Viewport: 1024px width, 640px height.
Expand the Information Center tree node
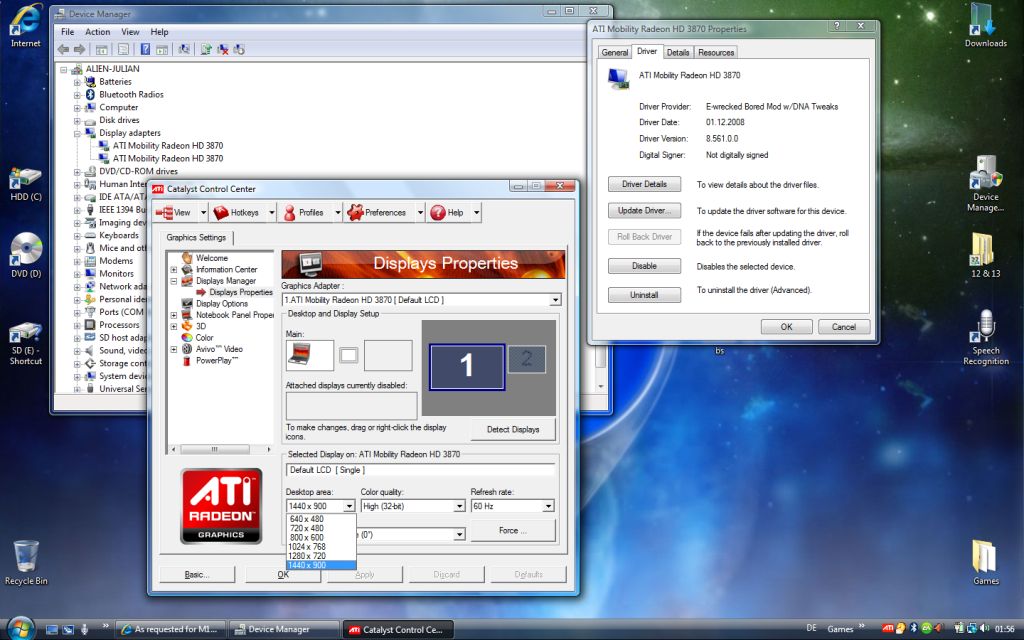coord(174,270)
